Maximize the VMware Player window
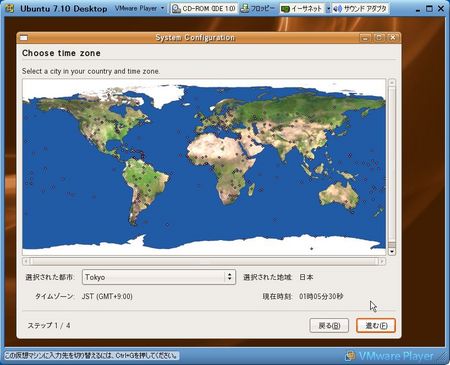 coord(429,9)
